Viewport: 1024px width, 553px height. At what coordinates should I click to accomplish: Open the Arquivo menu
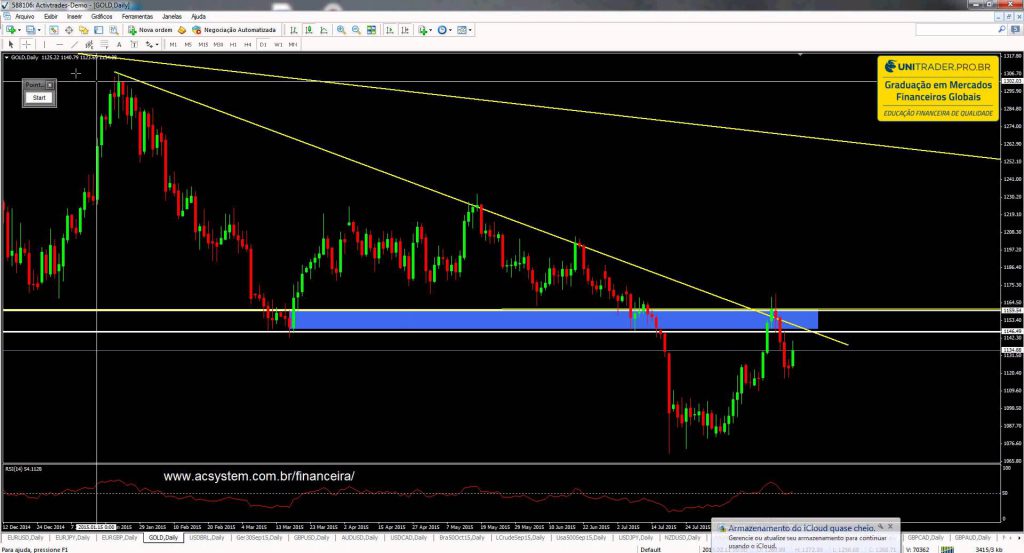click(25, 16)
